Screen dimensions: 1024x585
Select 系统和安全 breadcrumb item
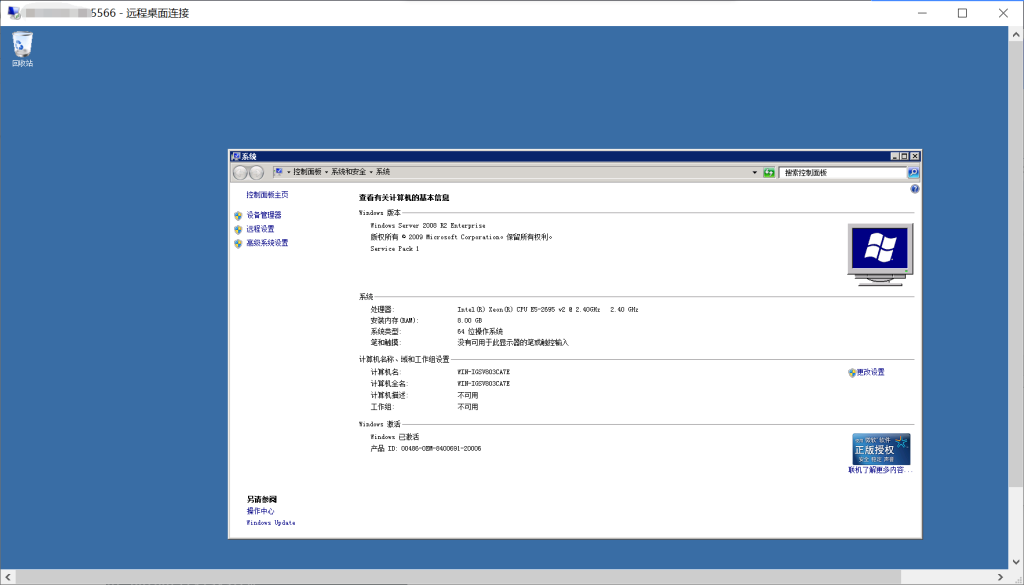pos(349,172)
